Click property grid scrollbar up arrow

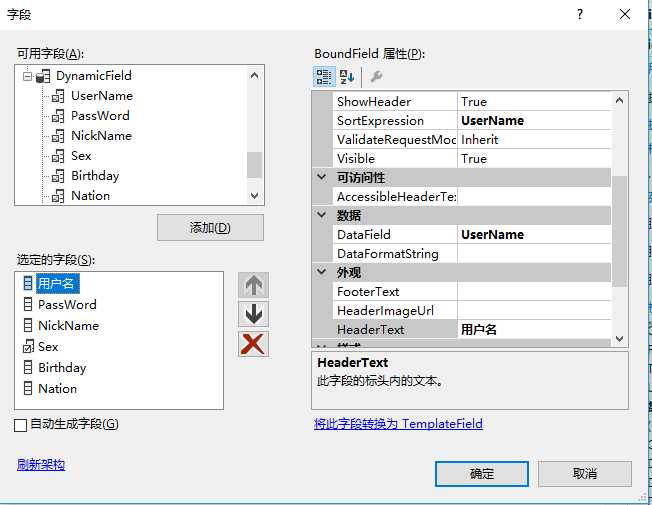point(619,100)
